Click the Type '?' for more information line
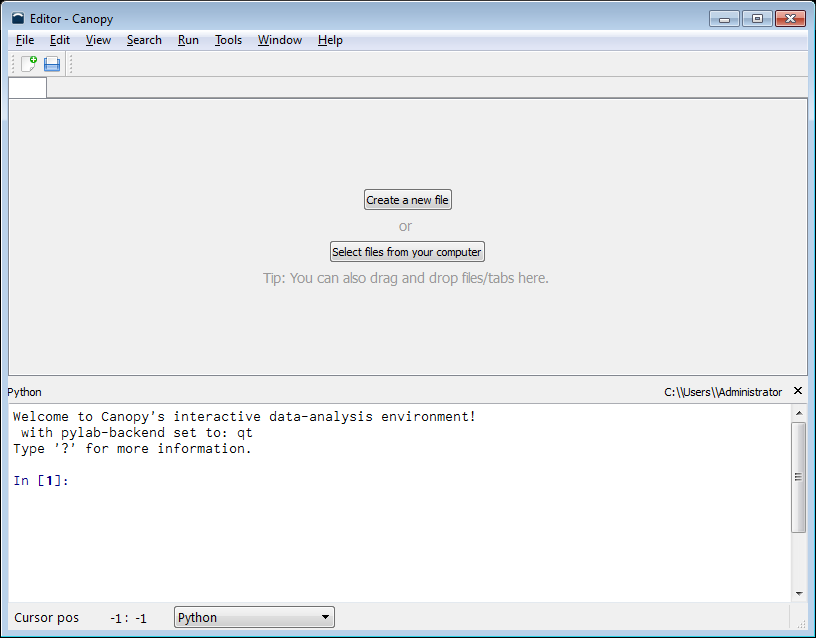Screen dimensions: 816x638 click(132, 449)
